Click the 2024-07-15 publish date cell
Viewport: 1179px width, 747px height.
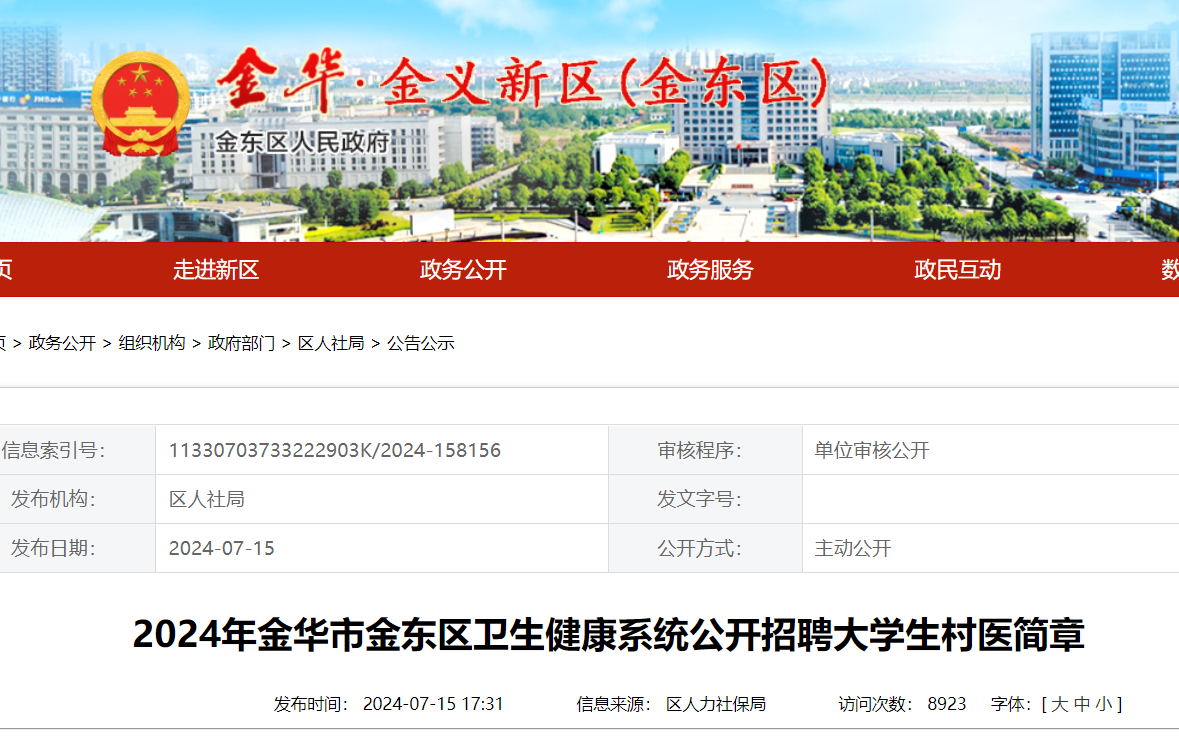coord(382,548)
